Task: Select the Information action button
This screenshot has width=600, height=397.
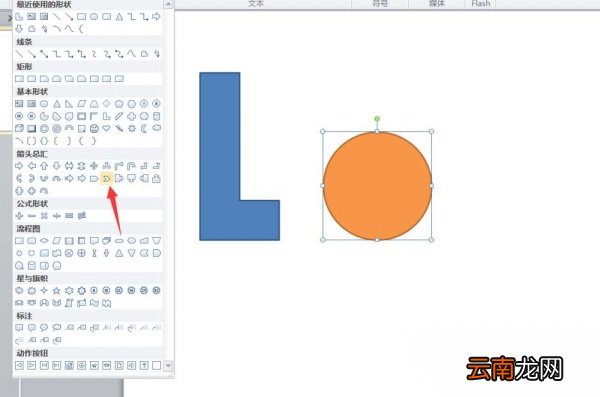Action: [x=82, y=365]
